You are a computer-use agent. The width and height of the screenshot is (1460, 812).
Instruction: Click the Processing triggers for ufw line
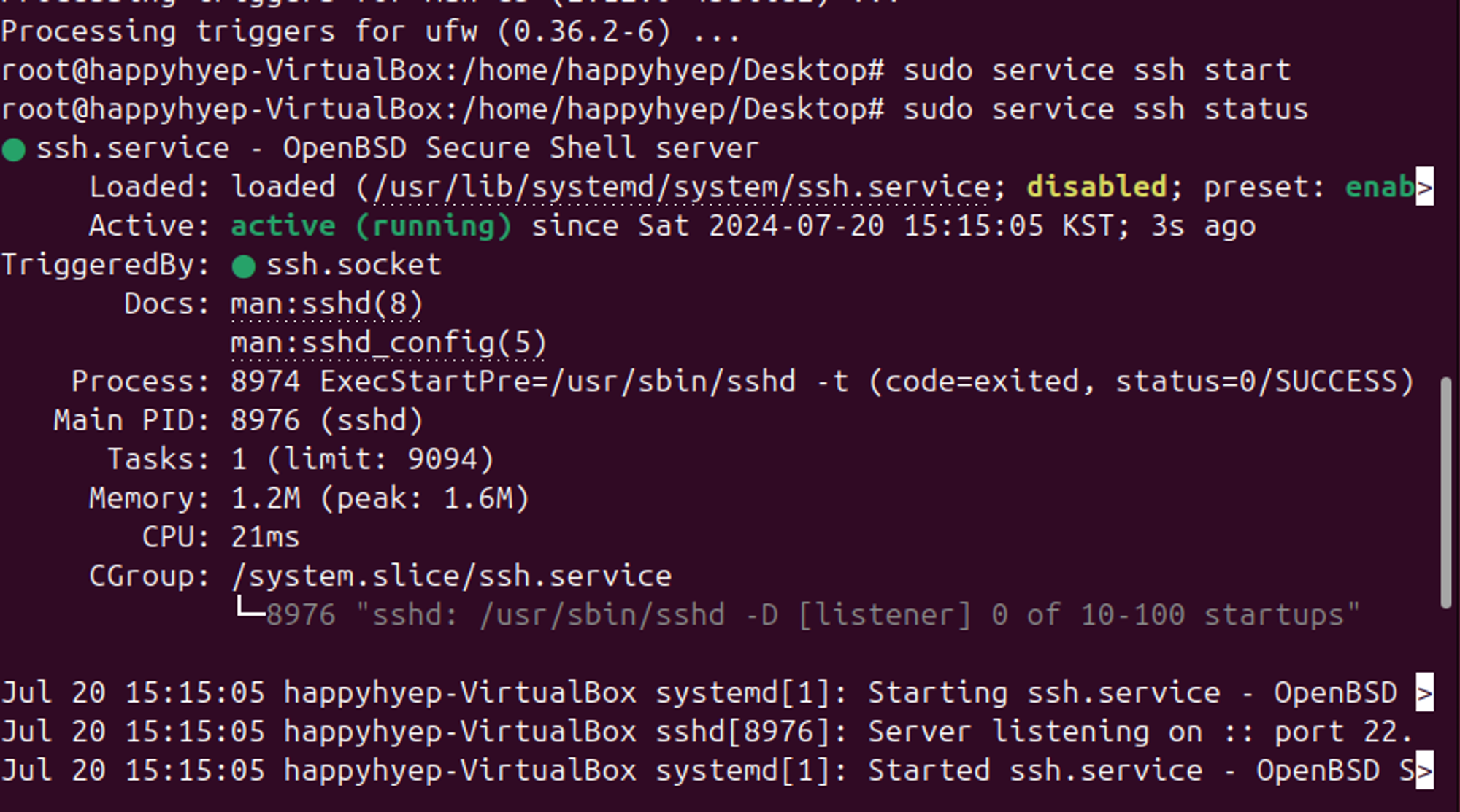point(371,32)
